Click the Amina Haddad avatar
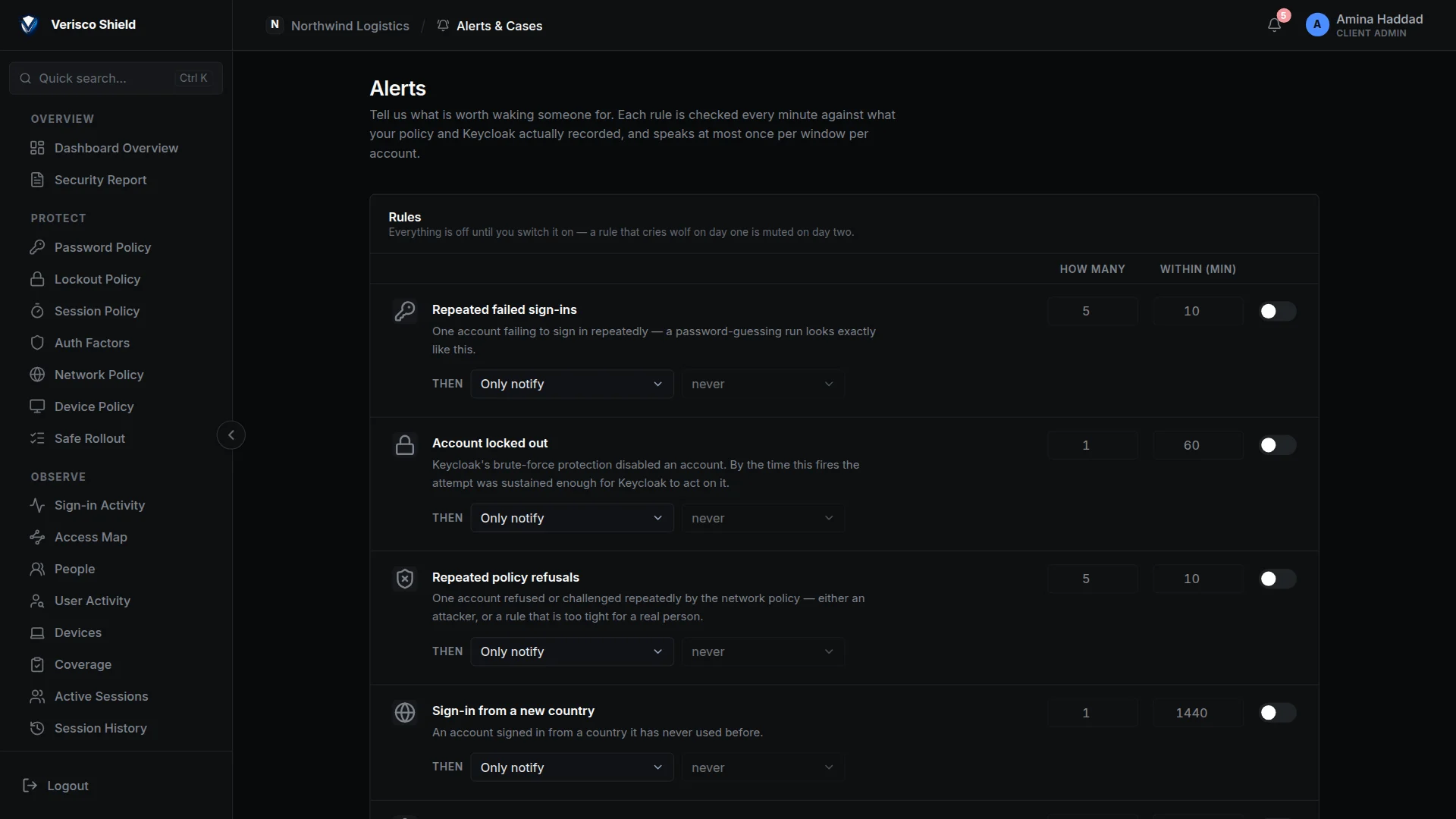 1317,25
